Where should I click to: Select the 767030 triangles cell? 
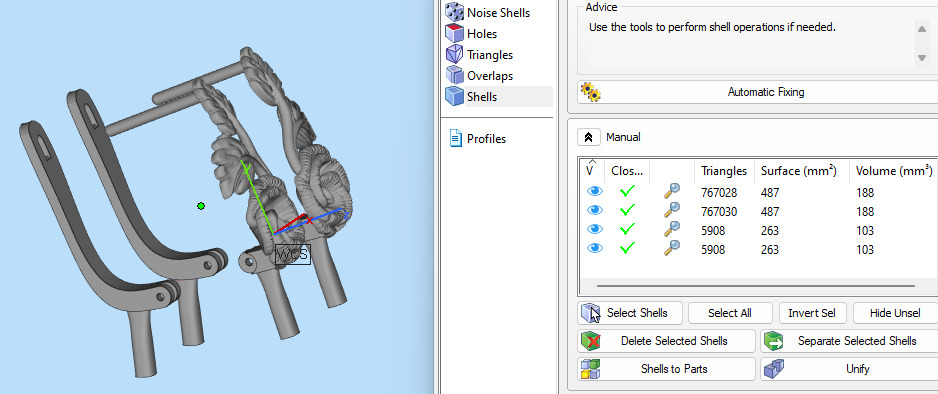coord(719,212)
